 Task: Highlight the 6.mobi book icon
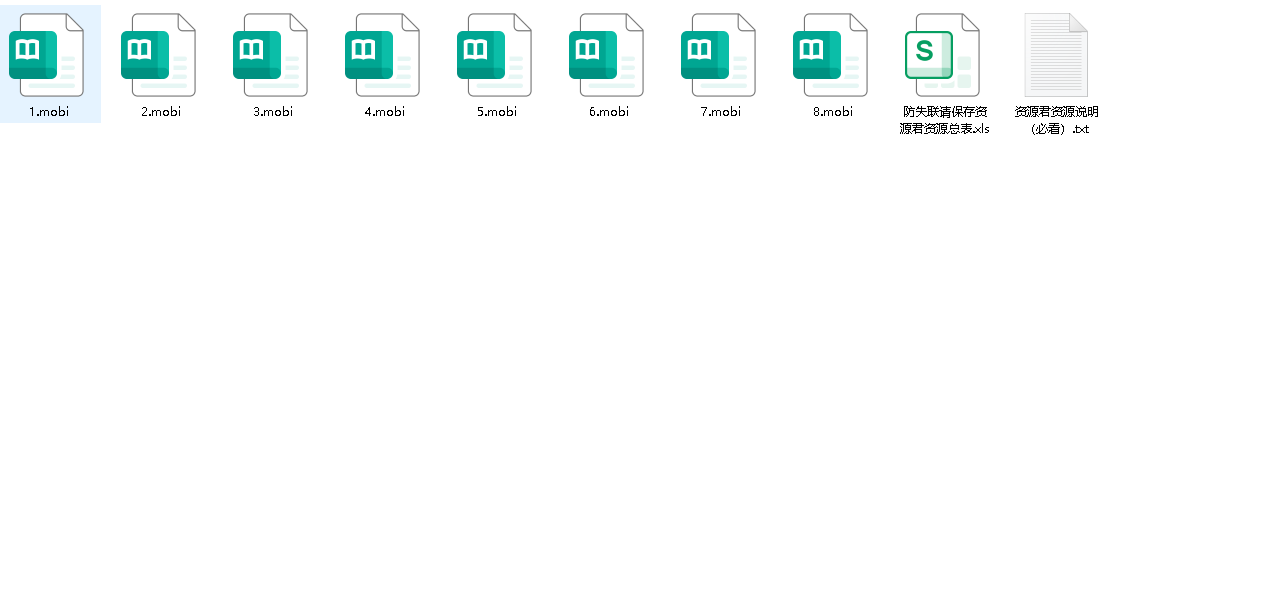click(x=607, y=55)
